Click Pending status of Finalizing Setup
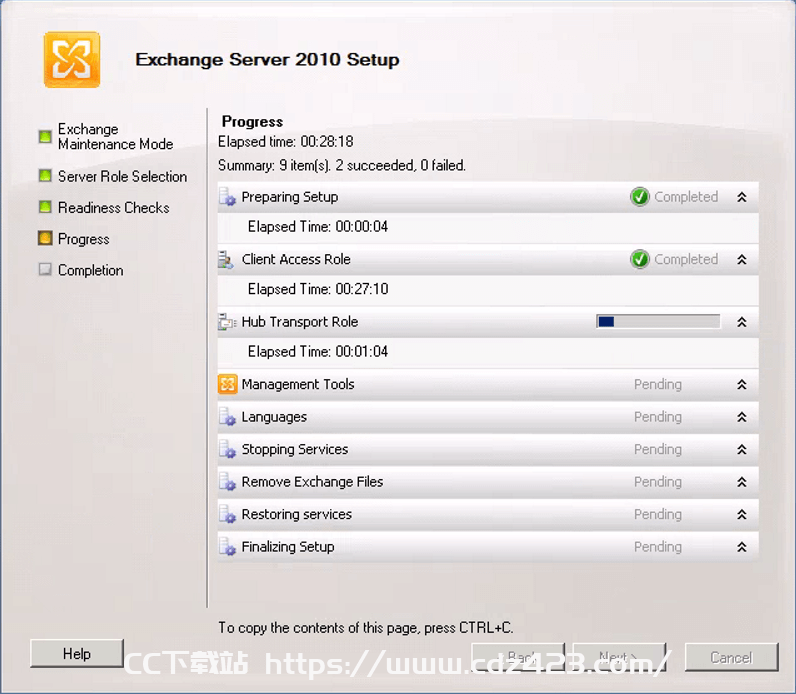The width and height of the screenshot is (796, 694). pos(658,547)
